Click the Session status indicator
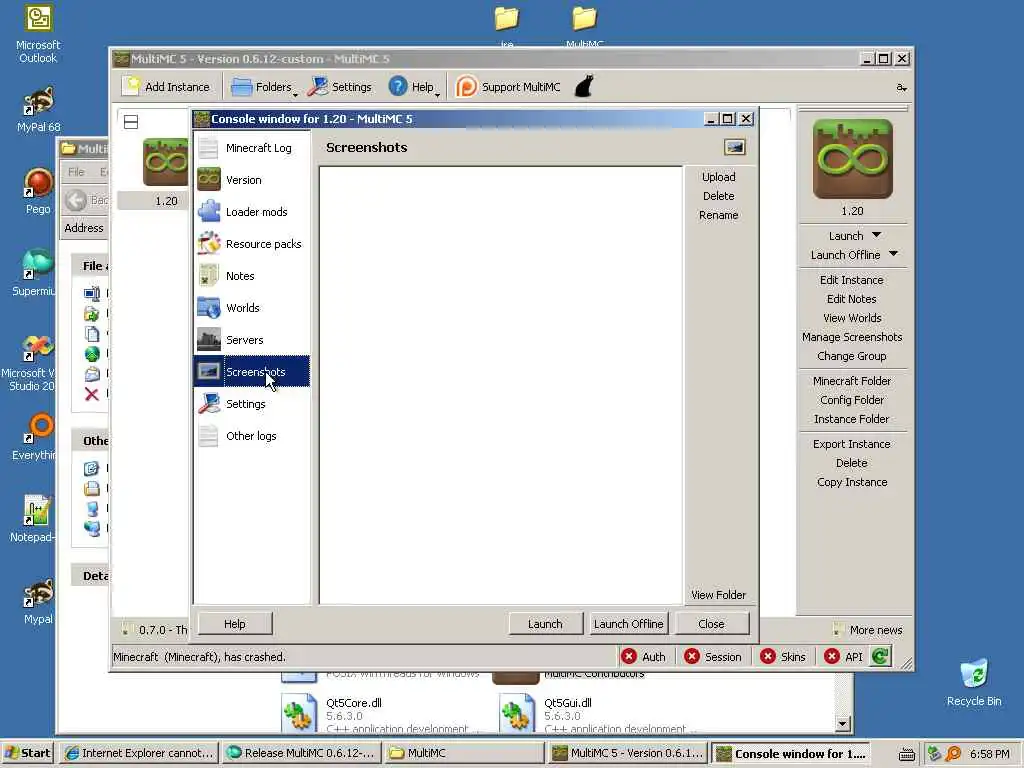Viewport: 1024px width, 768px height. pos(713,657)
